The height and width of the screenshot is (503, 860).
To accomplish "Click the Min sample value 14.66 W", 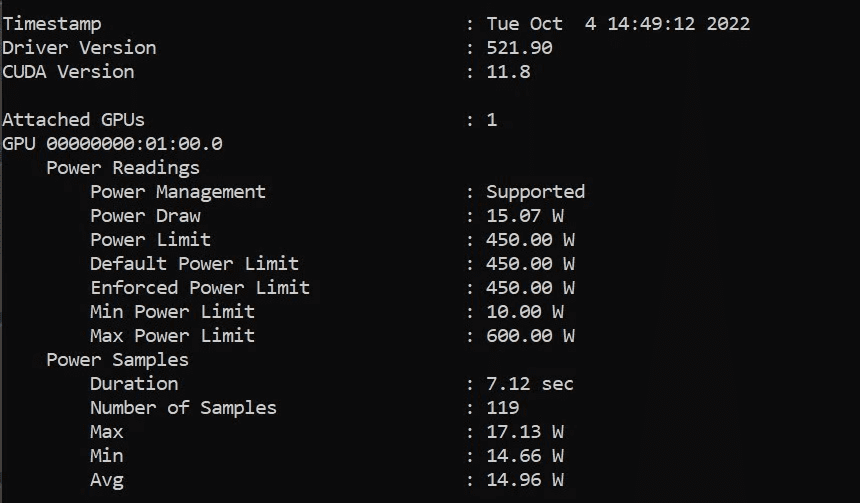I will tap(525, 456).
